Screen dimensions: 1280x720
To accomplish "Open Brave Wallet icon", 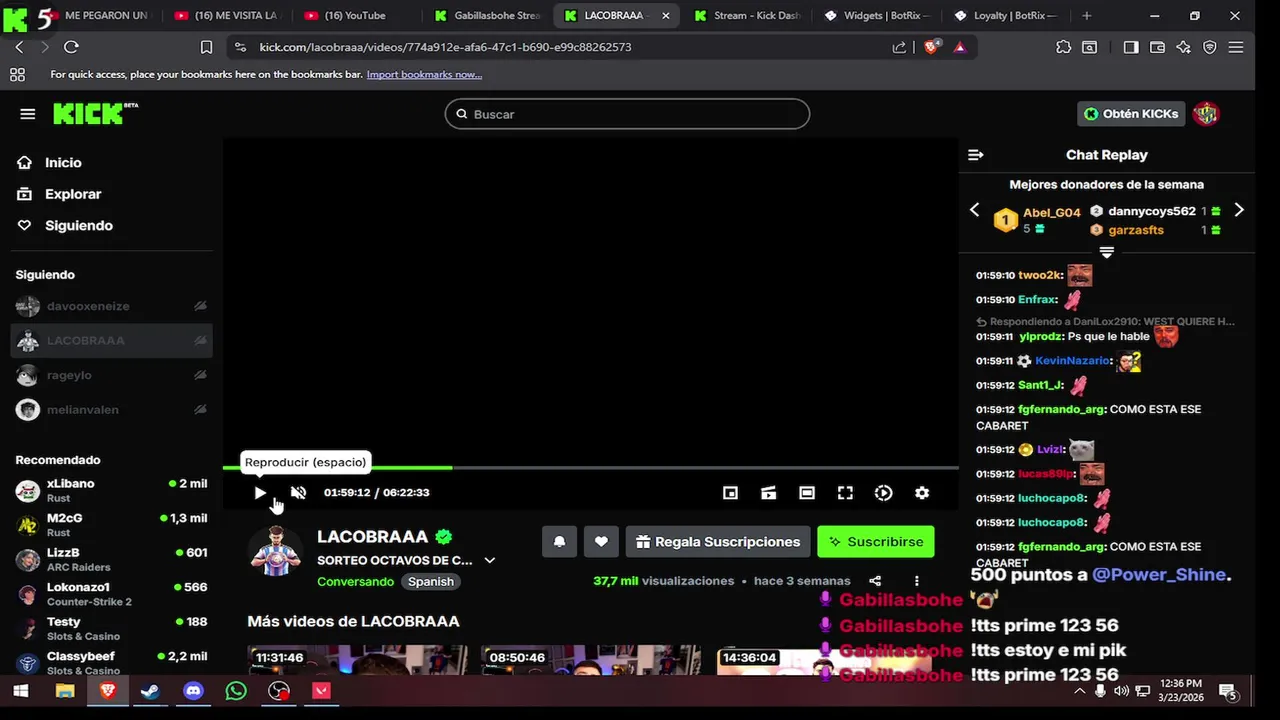I will coord(1157,47).
